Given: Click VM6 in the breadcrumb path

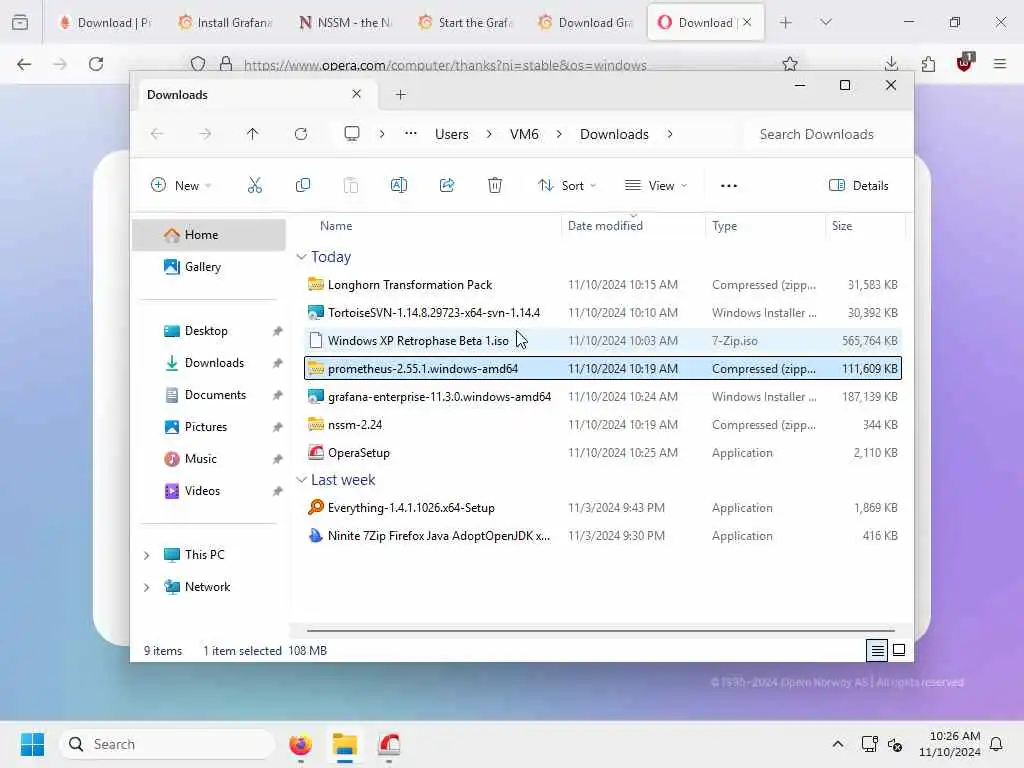Looking at the screenshot, I should [x=524, y=134].
